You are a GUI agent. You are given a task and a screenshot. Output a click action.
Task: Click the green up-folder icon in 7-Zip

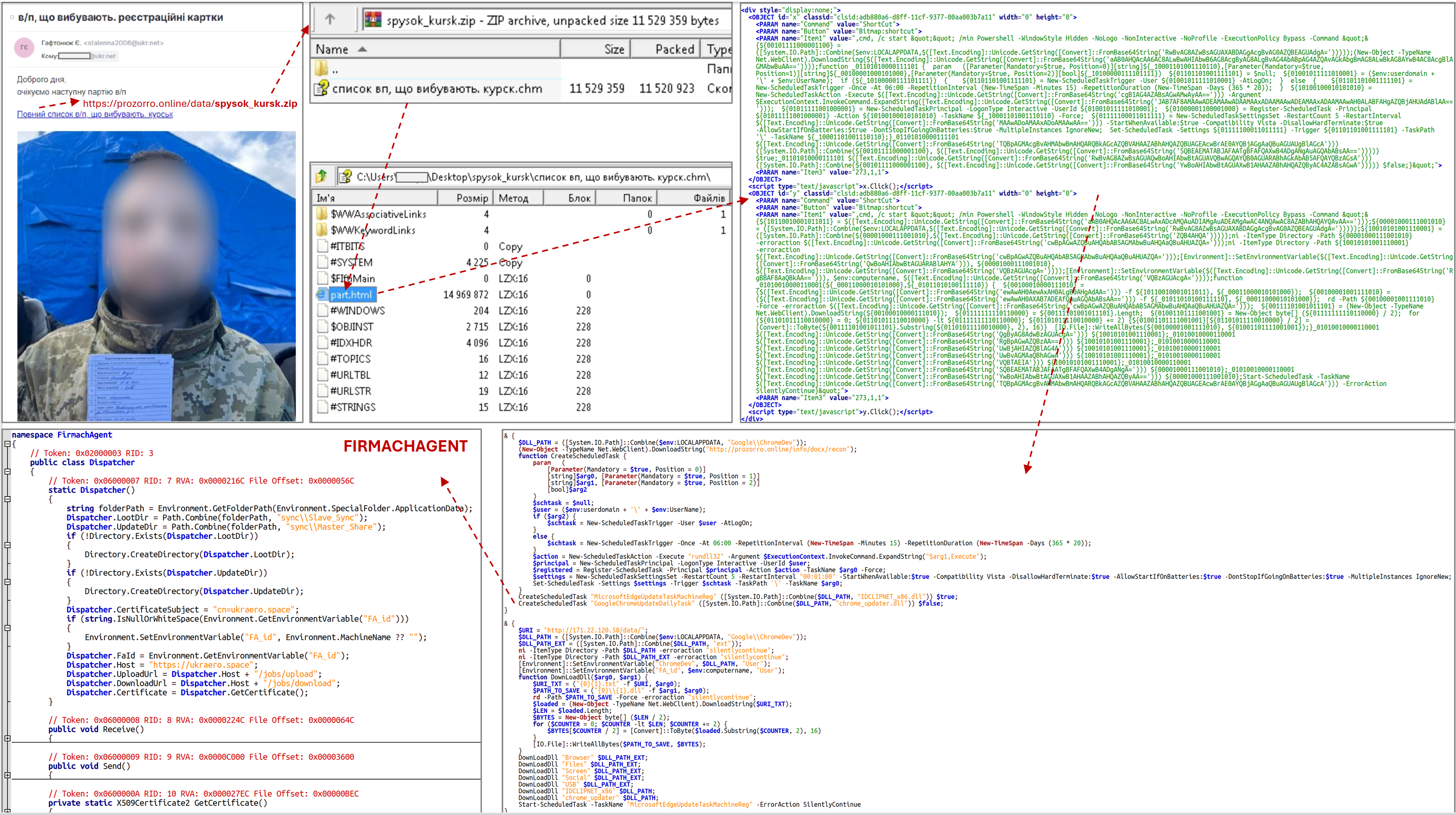pyautogui.click(x=321, y=176)
